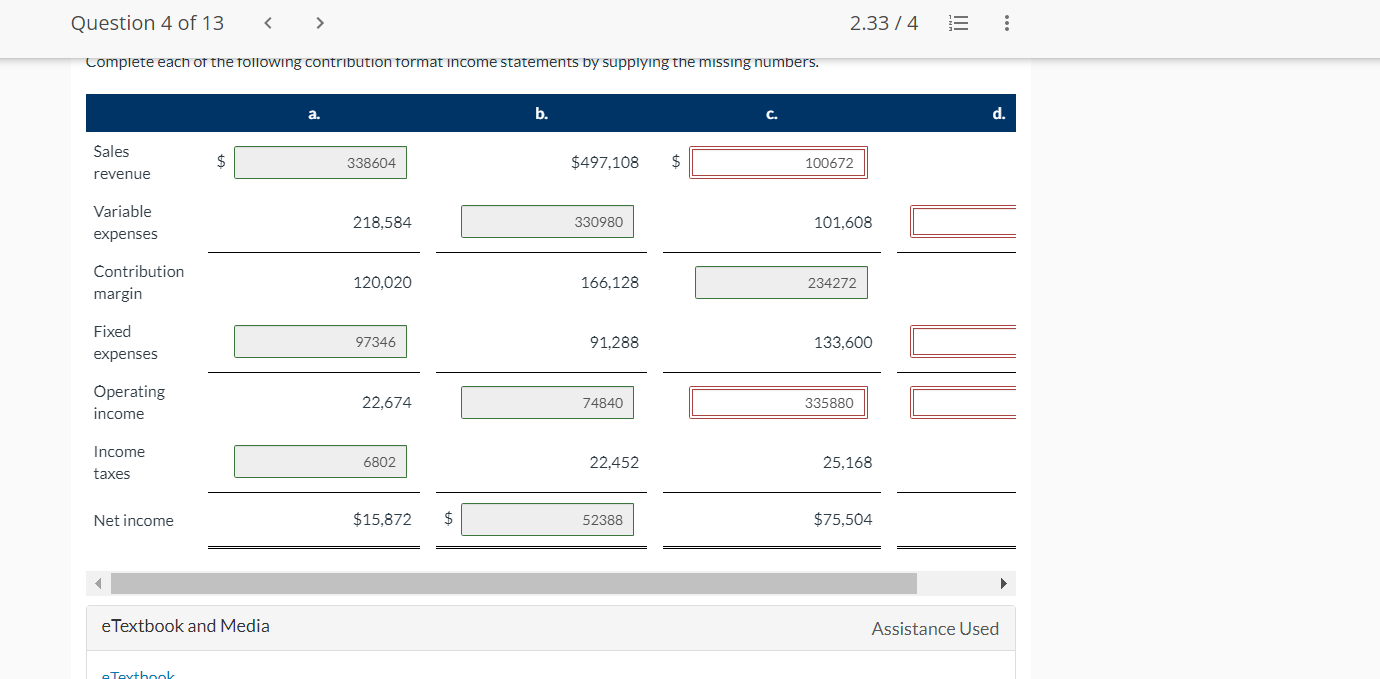Image resolution: width=1380 pixels, height=679 pixels.
Task: Click the value 166,128 in column b
Action: click(x=610, y=283)
